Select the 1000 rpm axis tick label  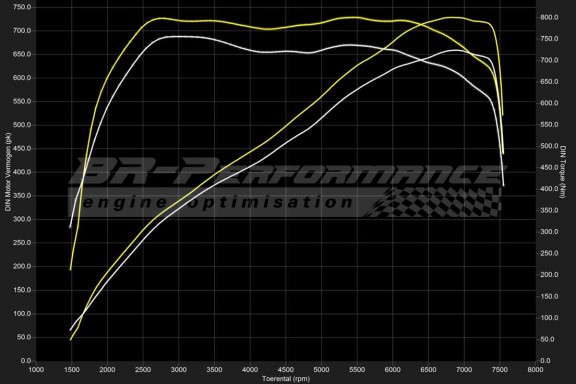pyautogui.click(x=36, y=369)
